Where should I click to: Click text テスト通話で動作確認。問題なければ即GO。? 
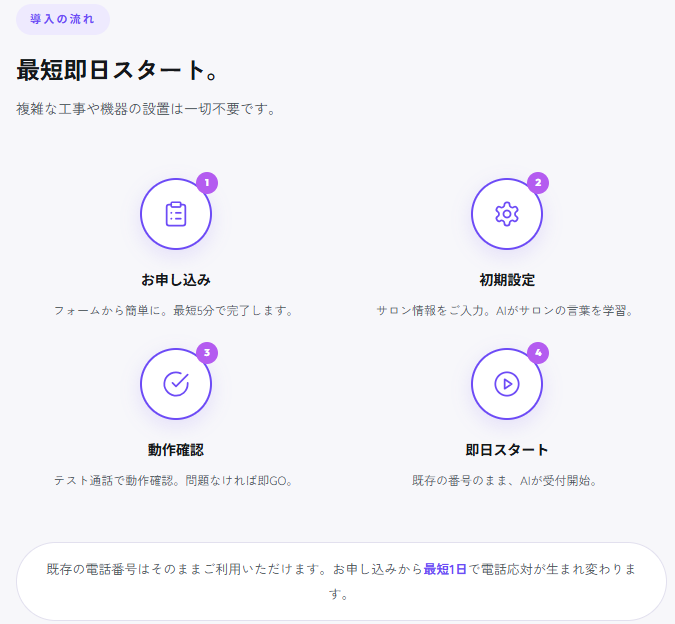pyautogui.click(x=173, y=481)
